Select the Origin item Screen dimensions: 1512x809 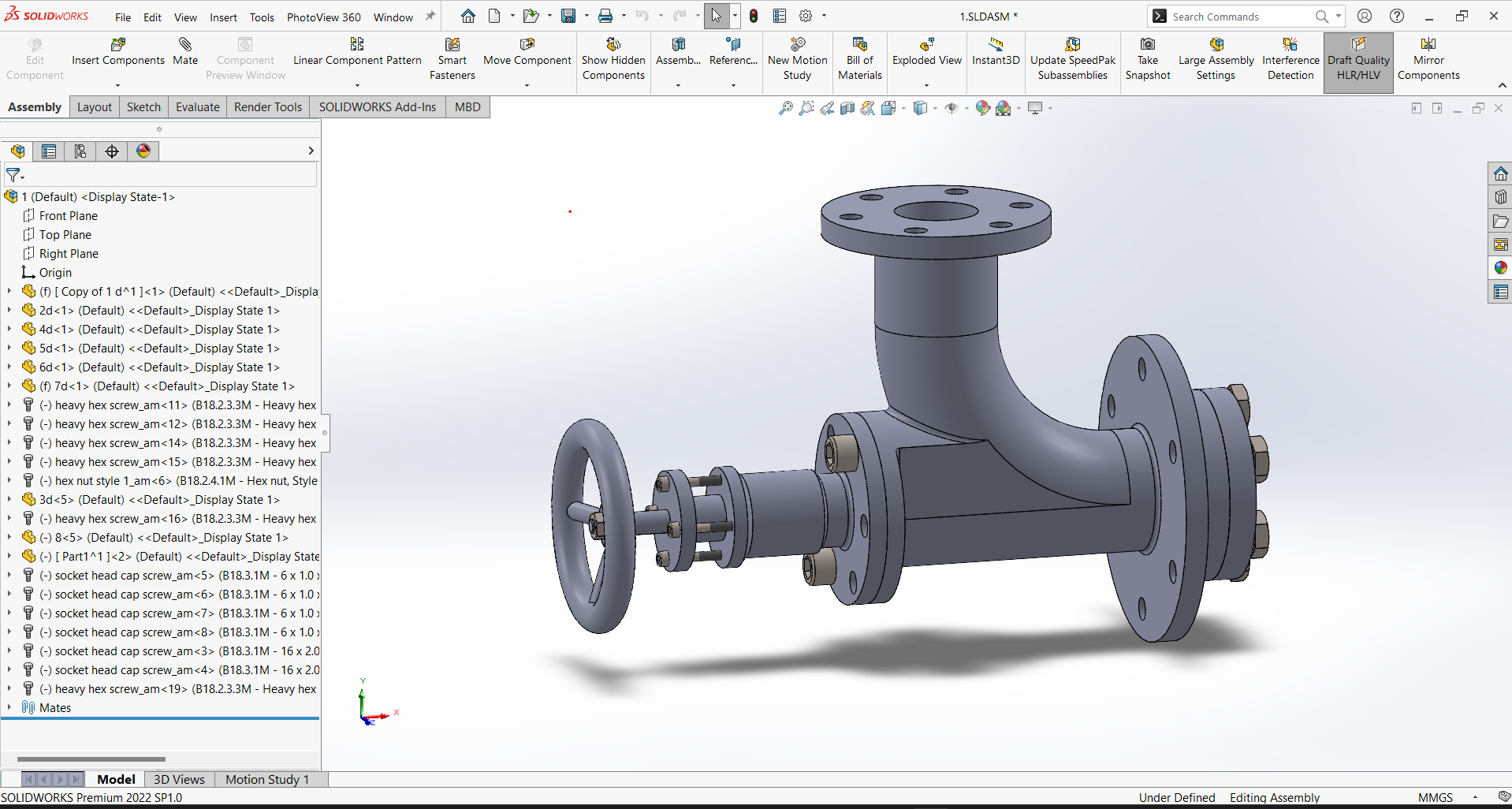(x=55, y=272)
